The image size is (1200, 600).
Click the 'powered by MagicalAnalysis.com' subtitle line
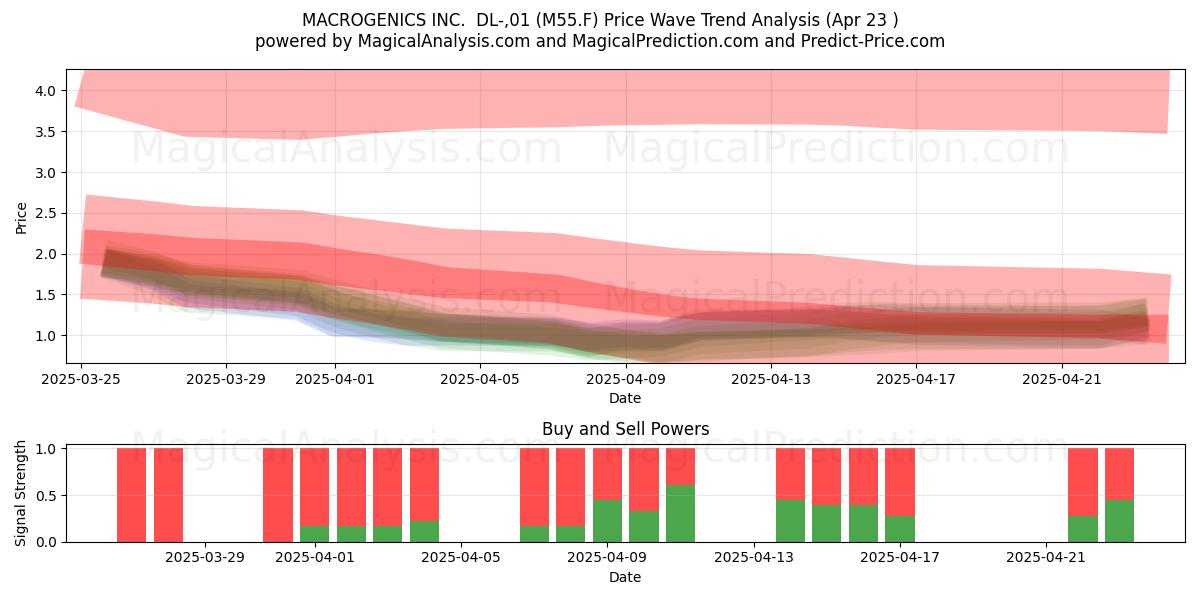[600, 41]
